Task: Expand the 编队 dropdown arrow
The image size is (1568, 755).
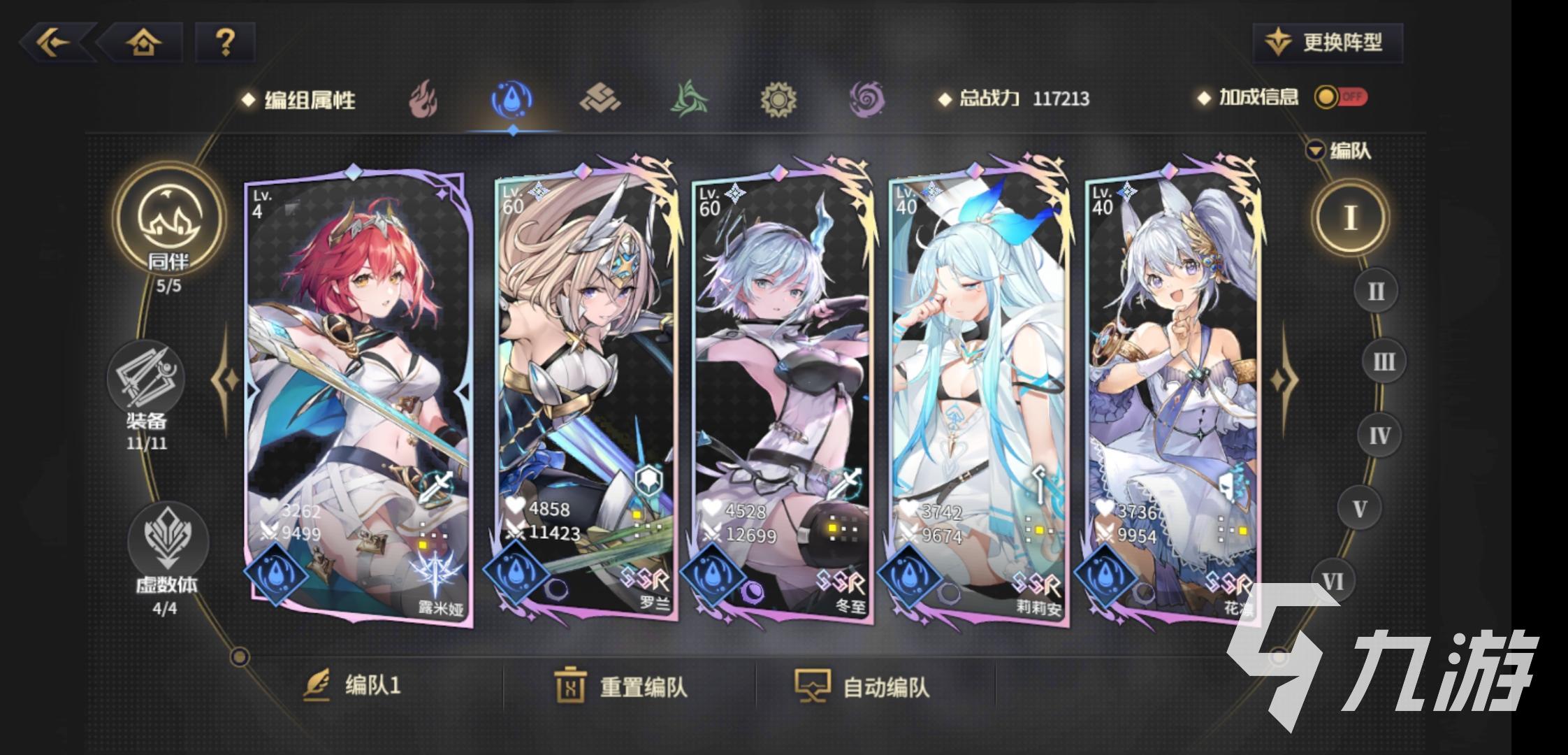Action: [x=1316, y=150]
